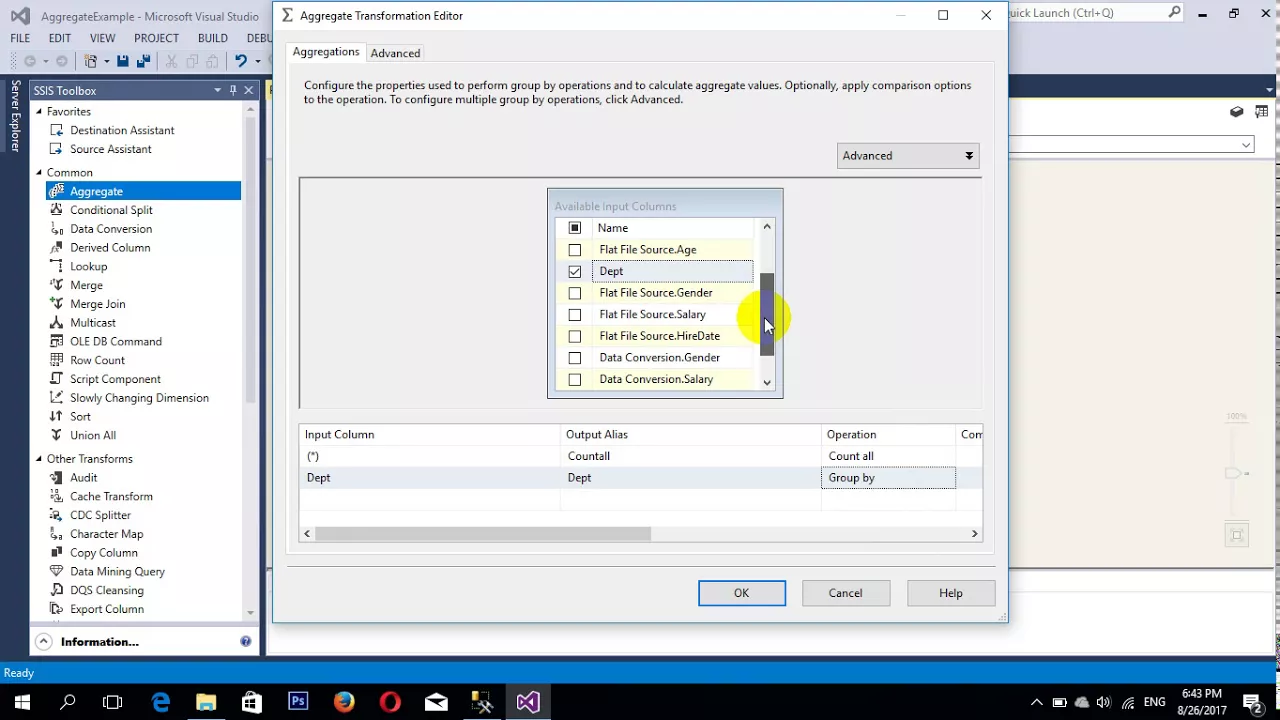Click the Cancel button
This screenshot has width=1280, height=720.
click(845, 593)
